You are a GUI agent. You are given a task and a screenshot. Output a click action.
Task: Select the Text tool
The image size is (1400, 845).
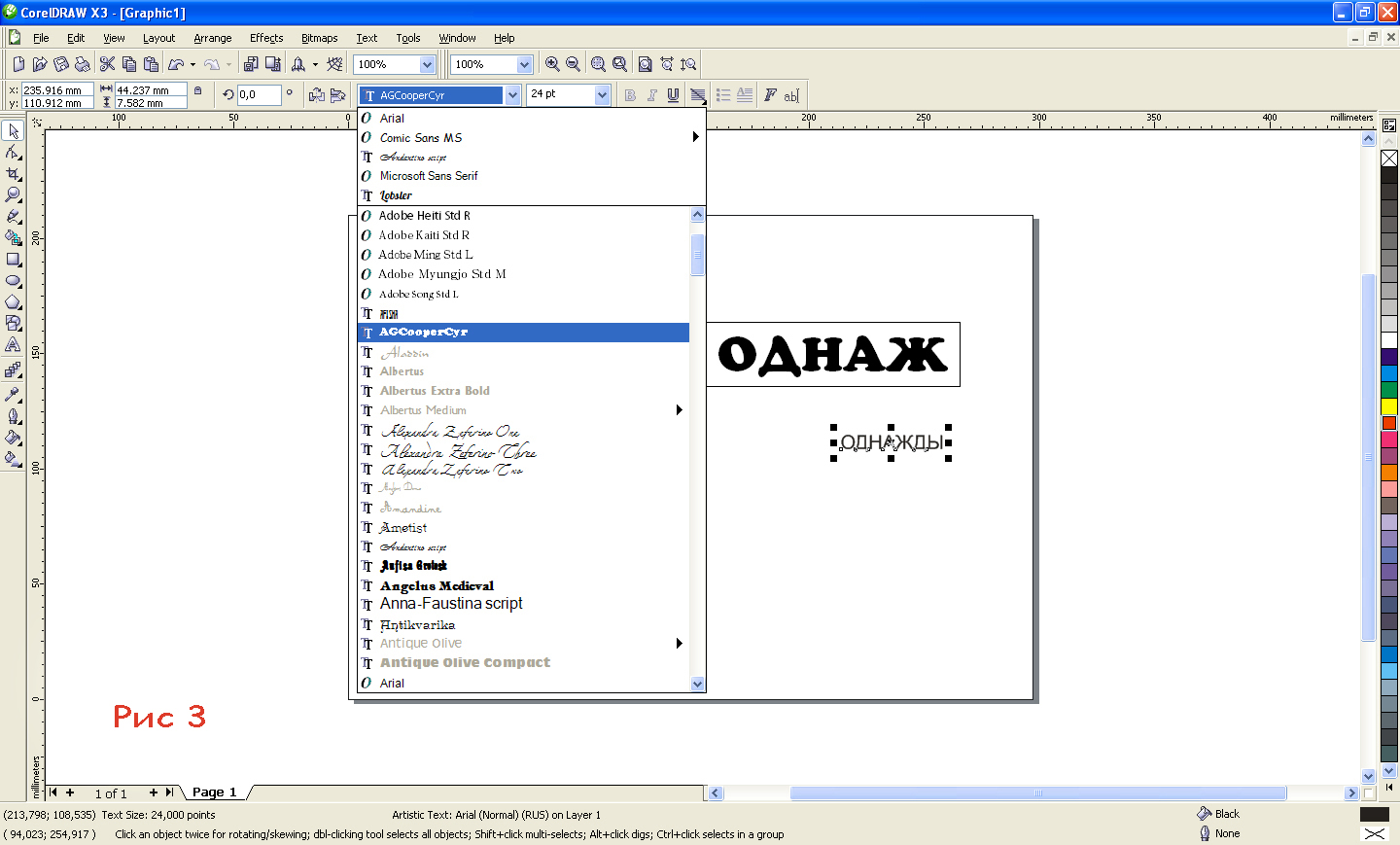tap(13, 344)
